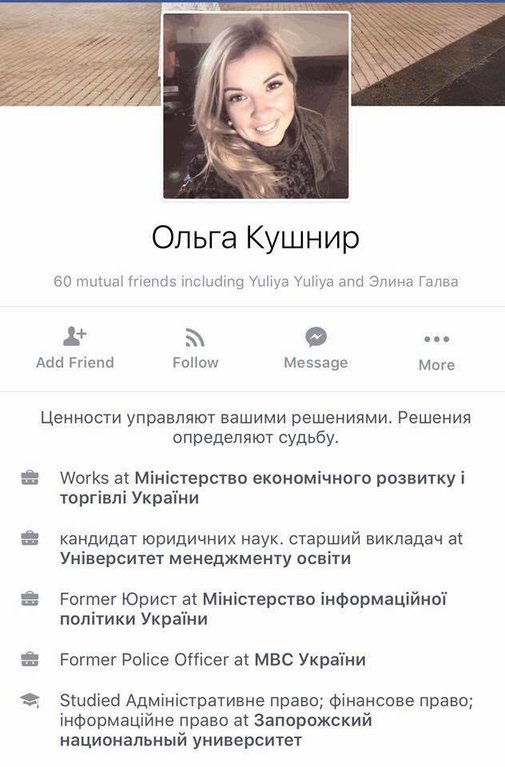Open the profile photo thumbnail
The image size is (505, 767).
(256, 106)
